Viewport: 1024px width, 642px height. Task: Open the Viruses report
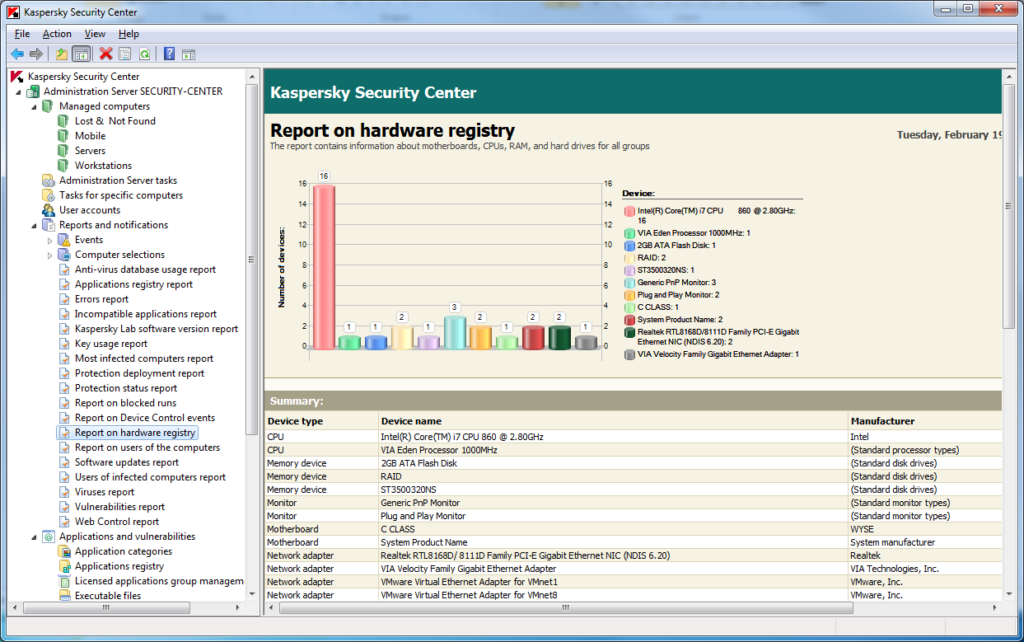tap(104, 492)
